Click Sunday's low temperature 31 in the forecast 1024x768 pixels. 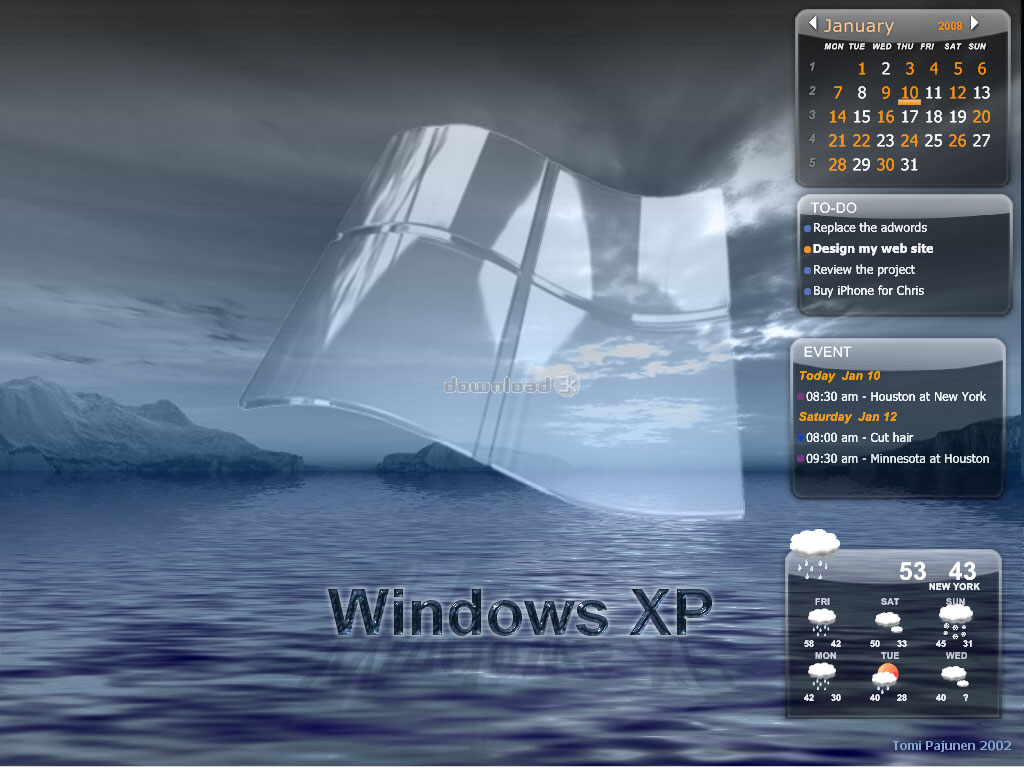[x=968, y=644]
